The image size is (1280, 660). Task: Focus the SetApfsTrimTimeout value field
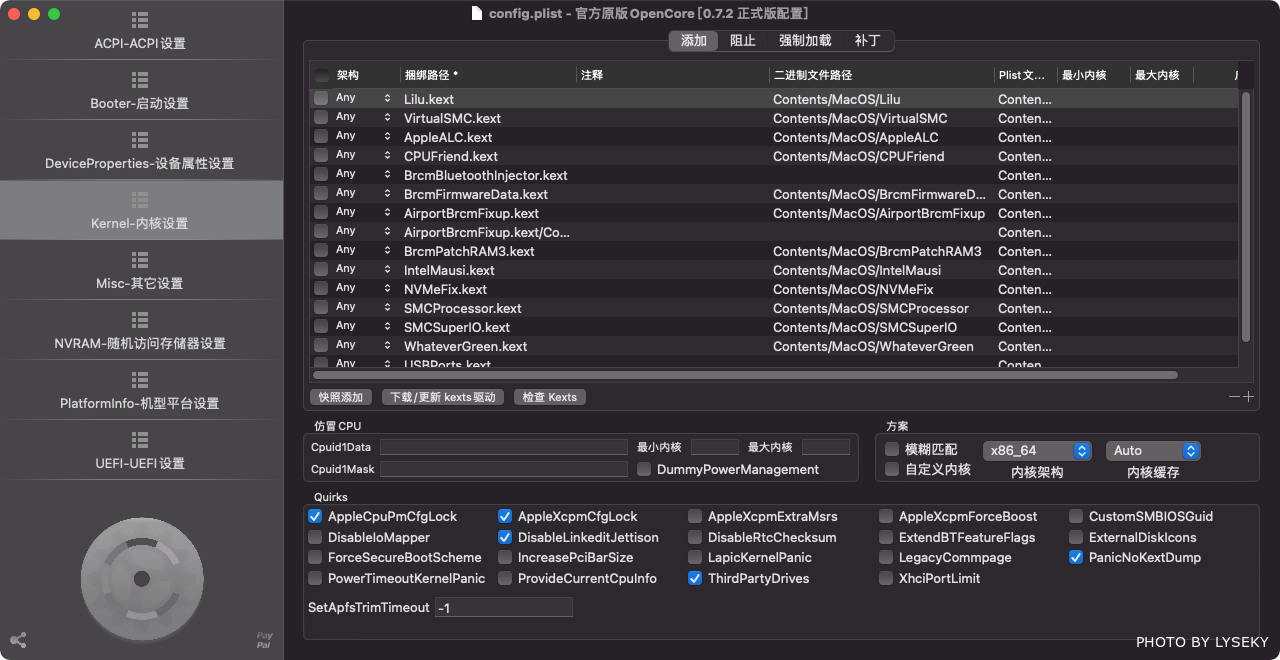coord(504,607)
